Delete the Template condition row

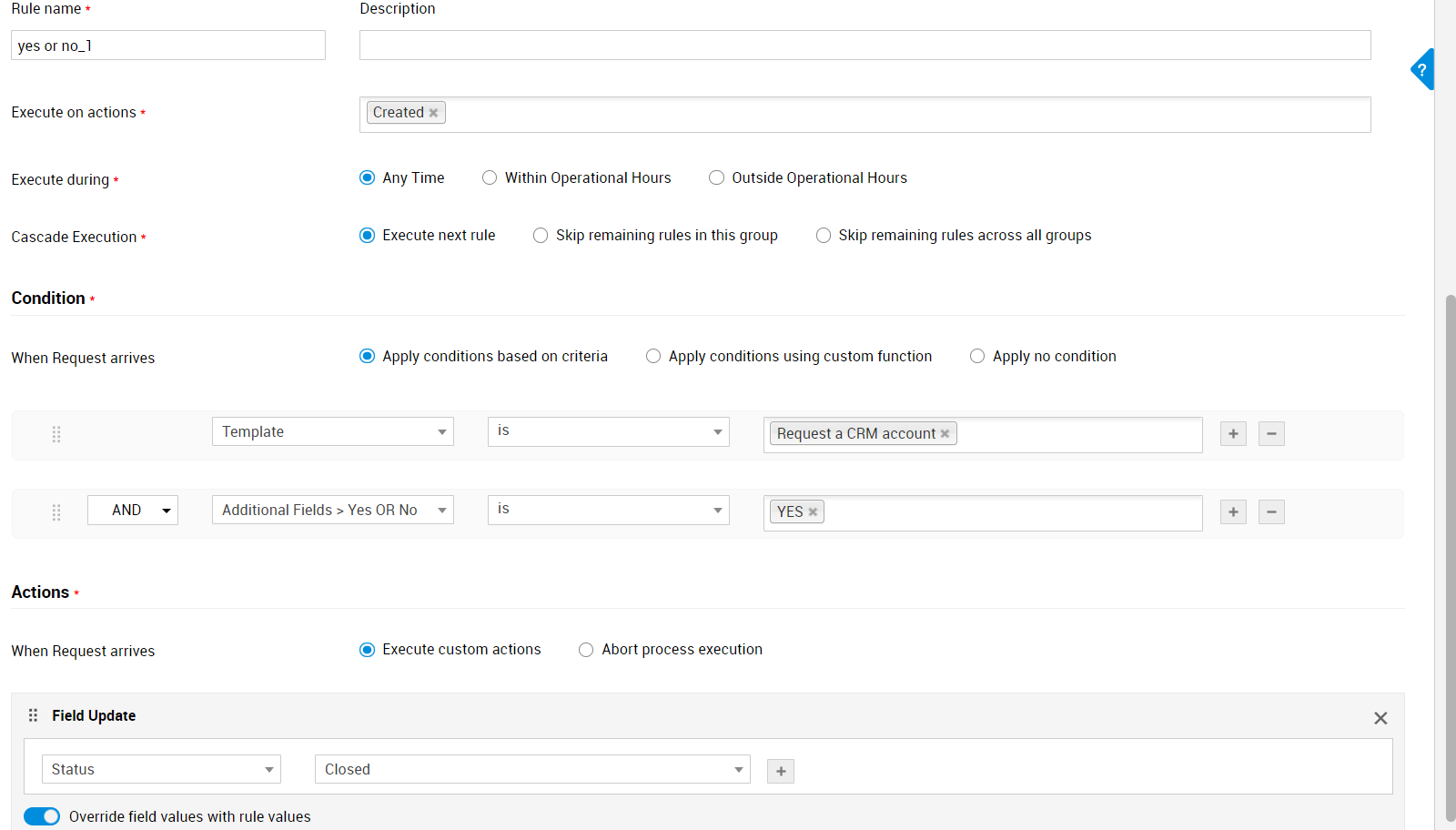click(1271, 434)
